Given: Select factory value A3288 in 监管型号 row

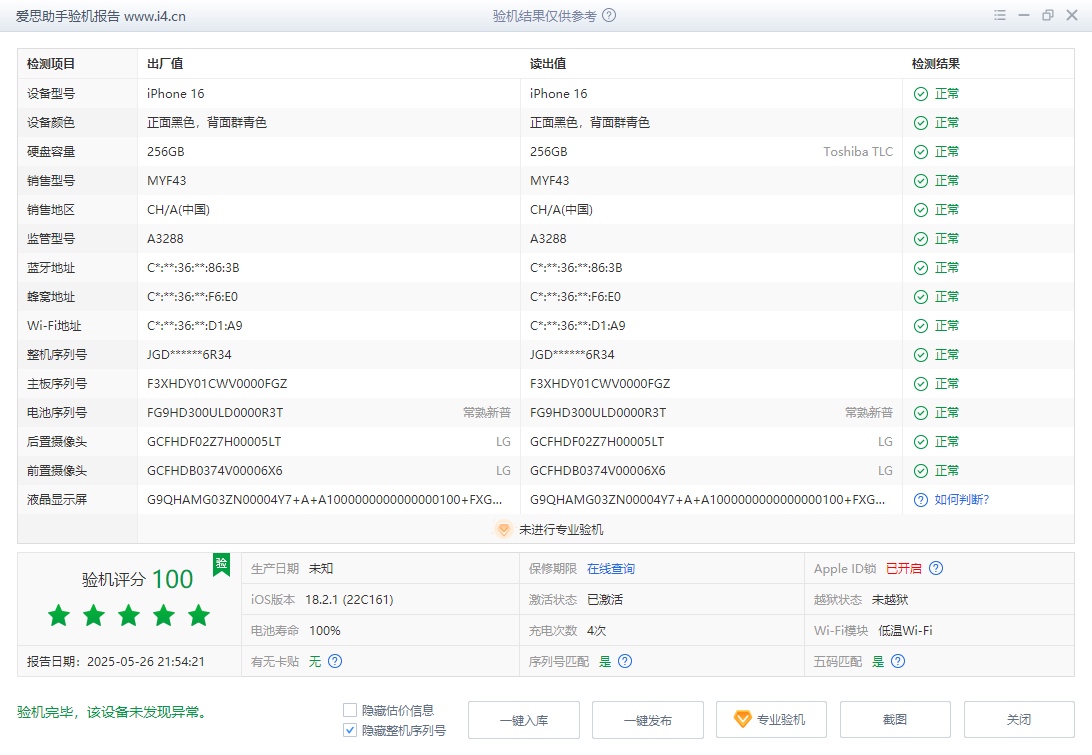Looking at the screenshot, I should (x=165, y=239).
